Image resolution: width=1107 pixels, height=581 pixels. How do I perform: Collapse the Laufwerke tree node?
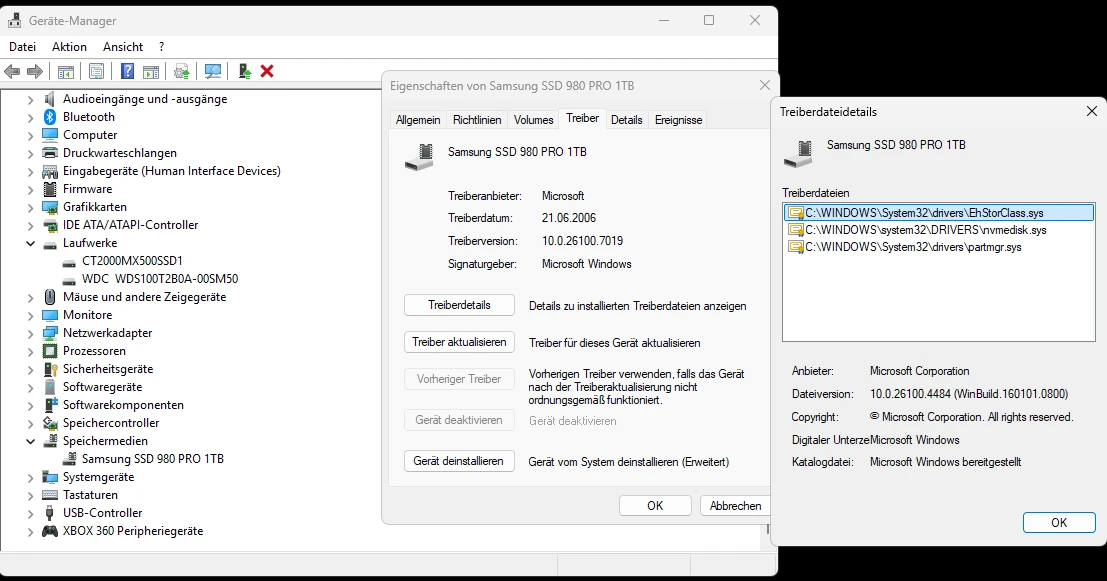(30, 243)
